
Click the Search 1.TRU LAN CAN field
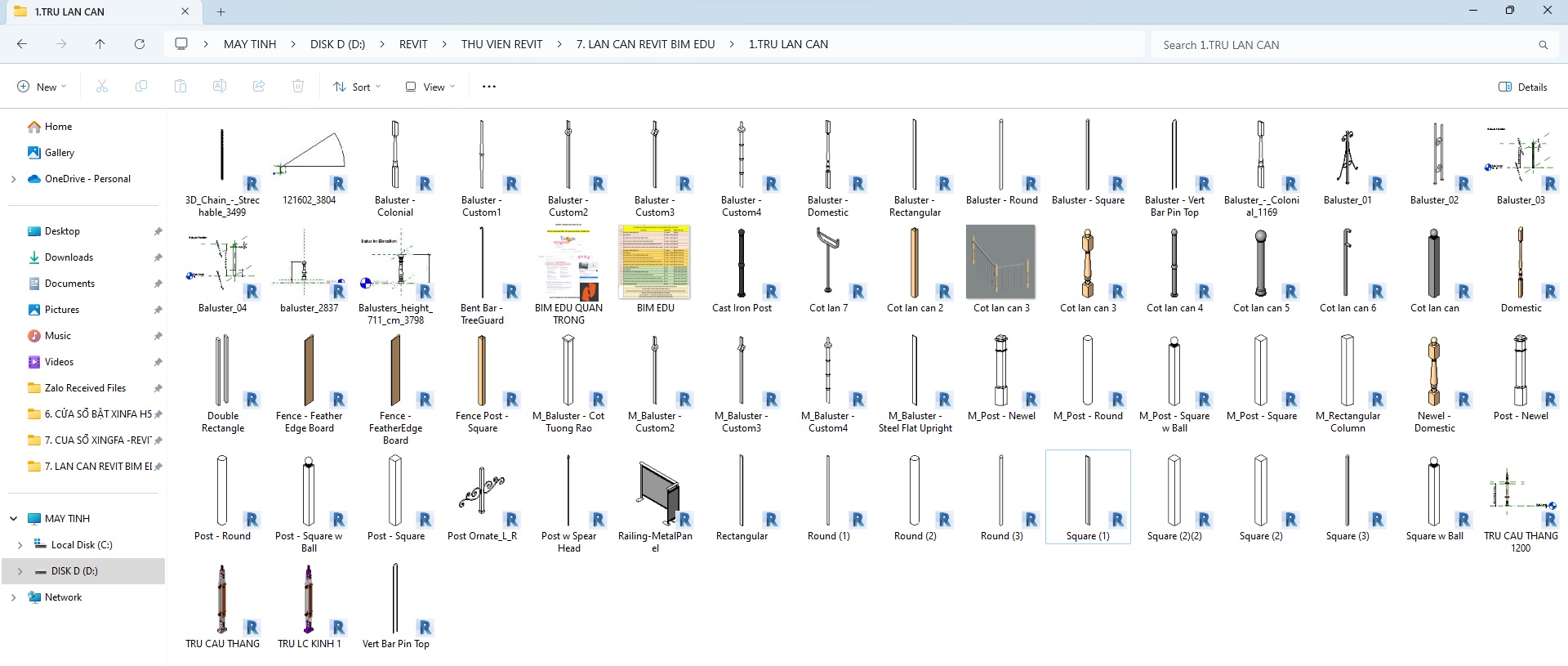(1339, 45)
